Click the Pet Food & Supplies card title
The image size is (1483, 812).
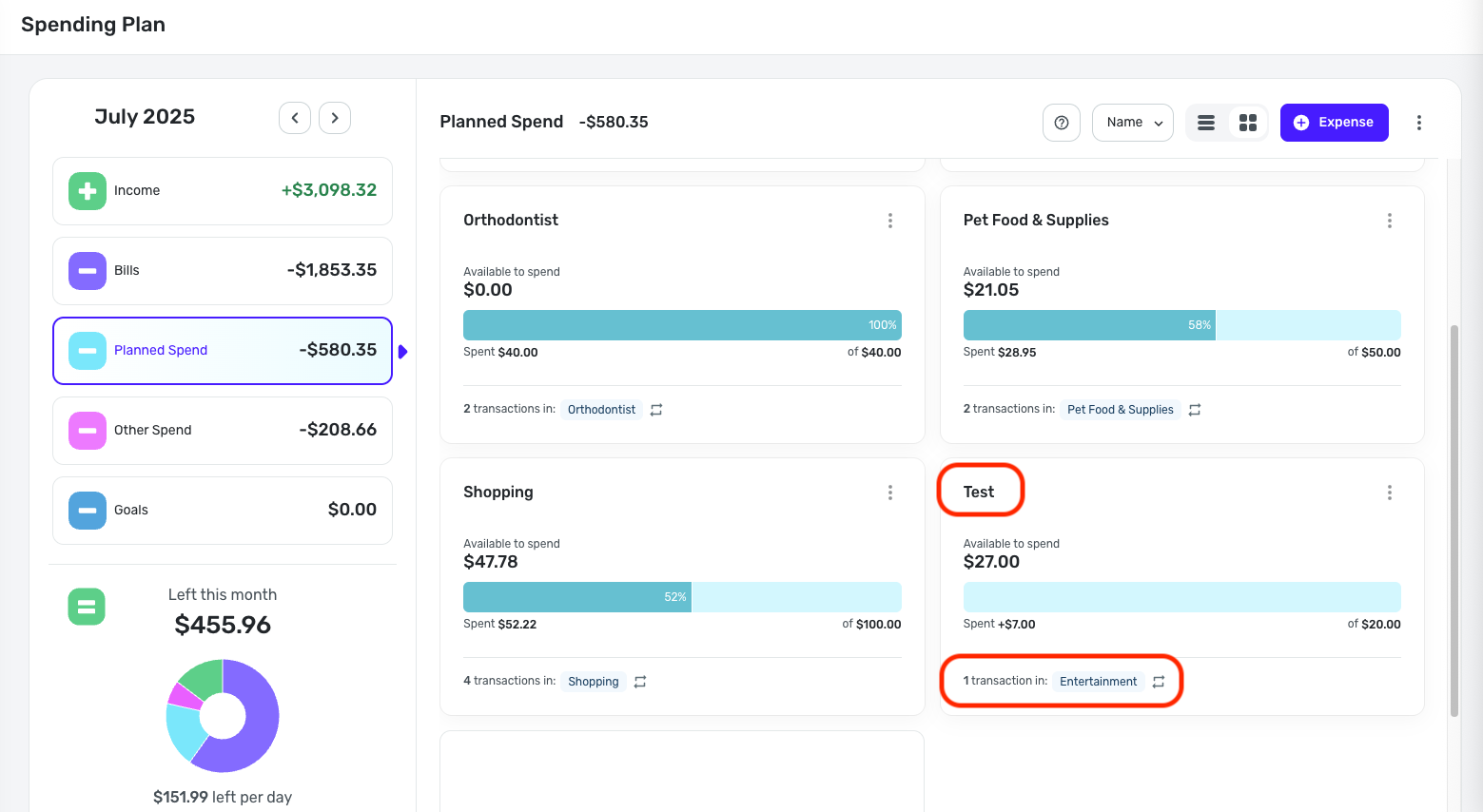[x=1036, y=221]
